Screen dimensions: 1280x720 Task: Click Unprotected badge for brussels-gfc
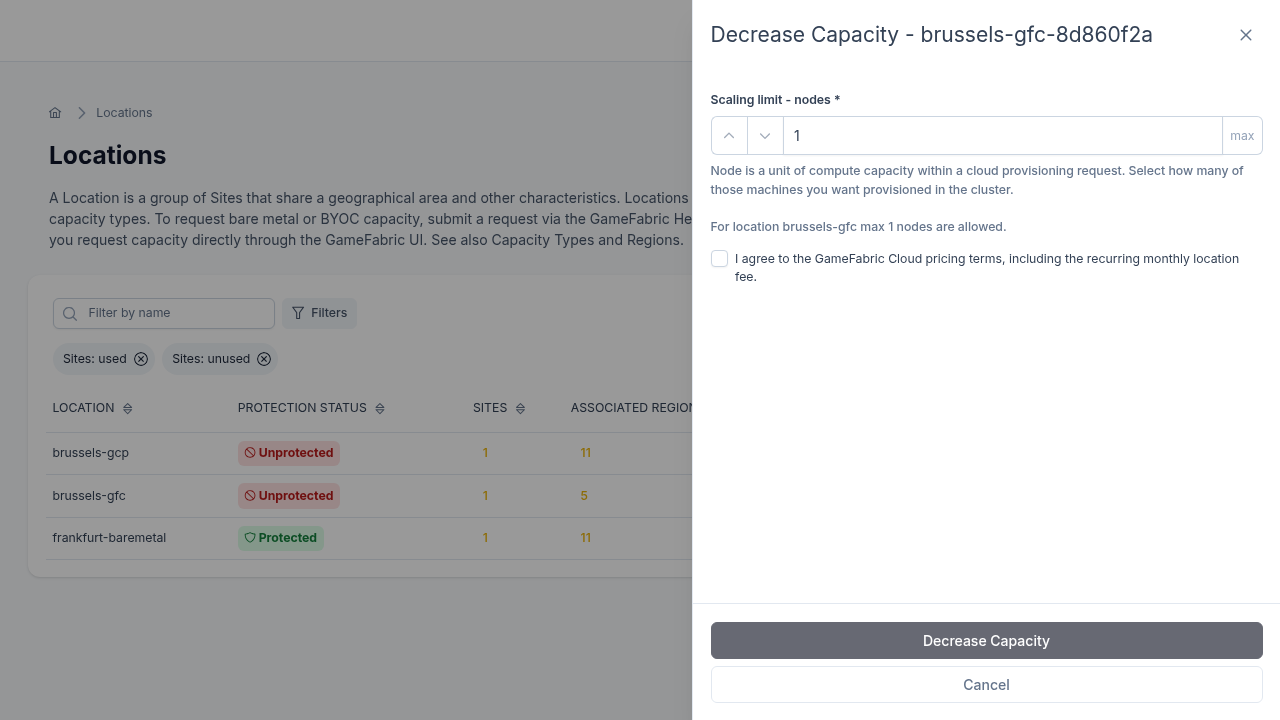(x=289, y=496)
